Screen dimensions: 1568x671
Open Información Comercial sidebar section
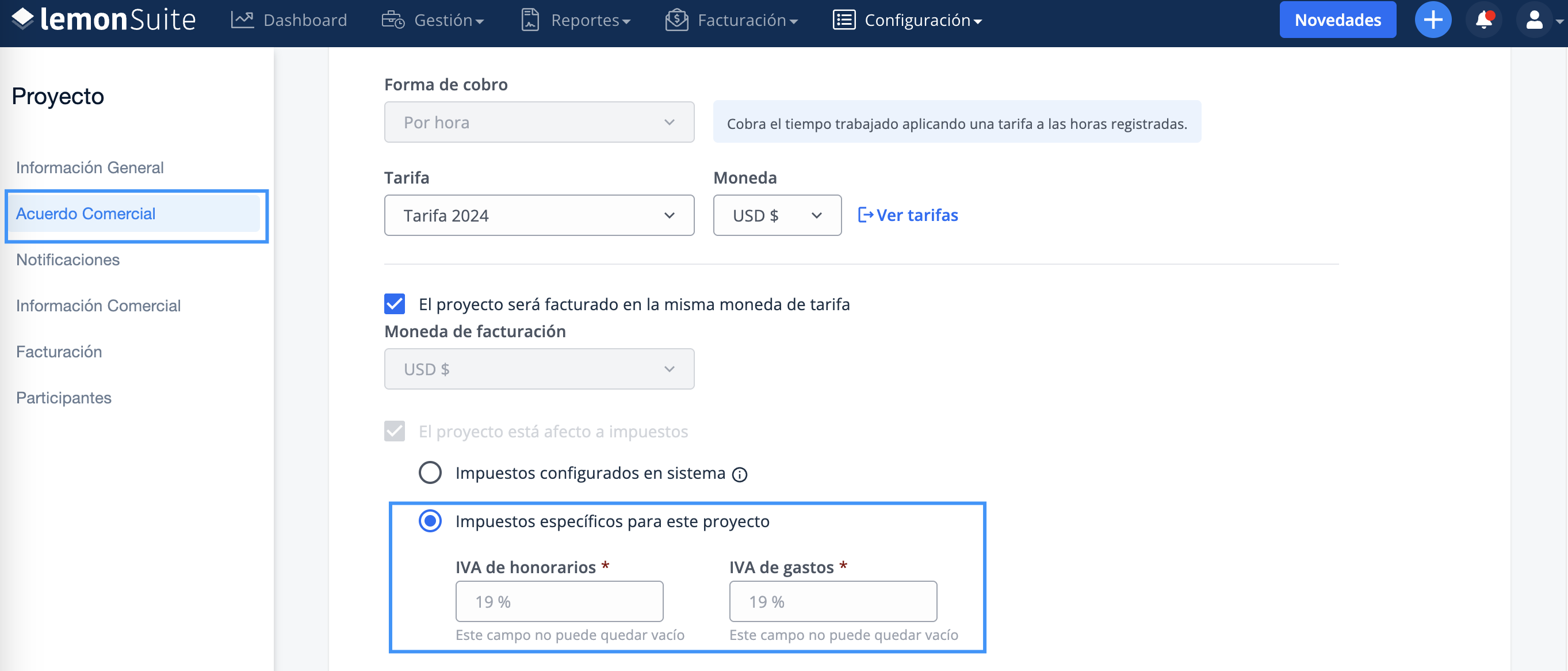98,306
